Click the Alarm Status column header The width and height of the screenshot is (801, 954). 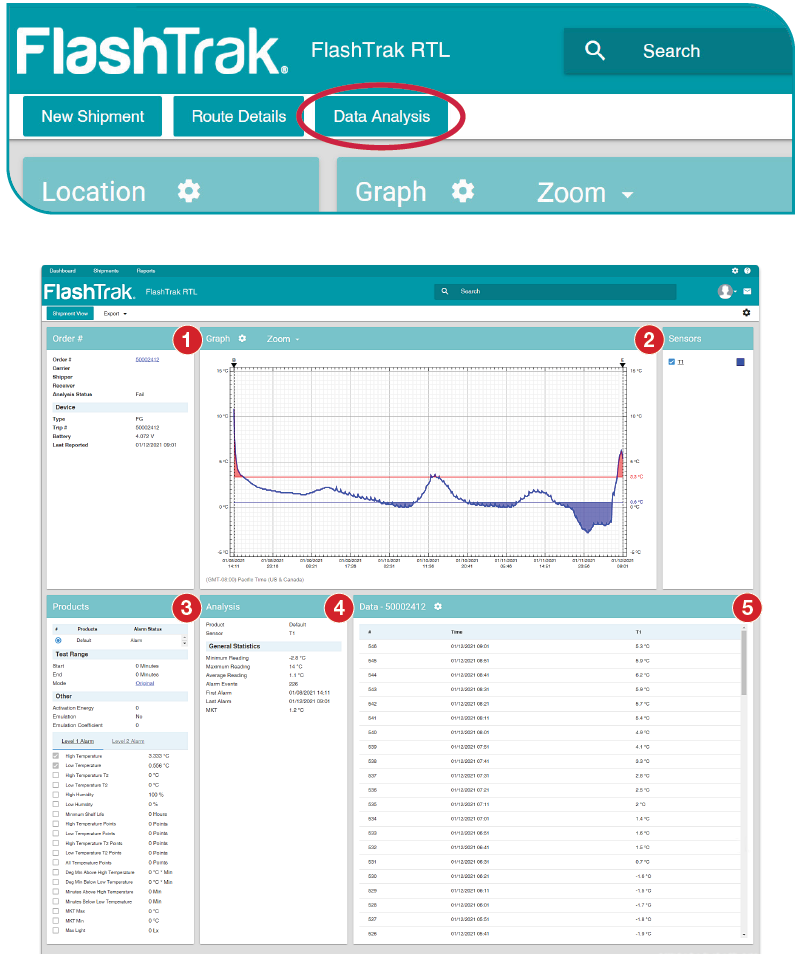coord(148,629)
